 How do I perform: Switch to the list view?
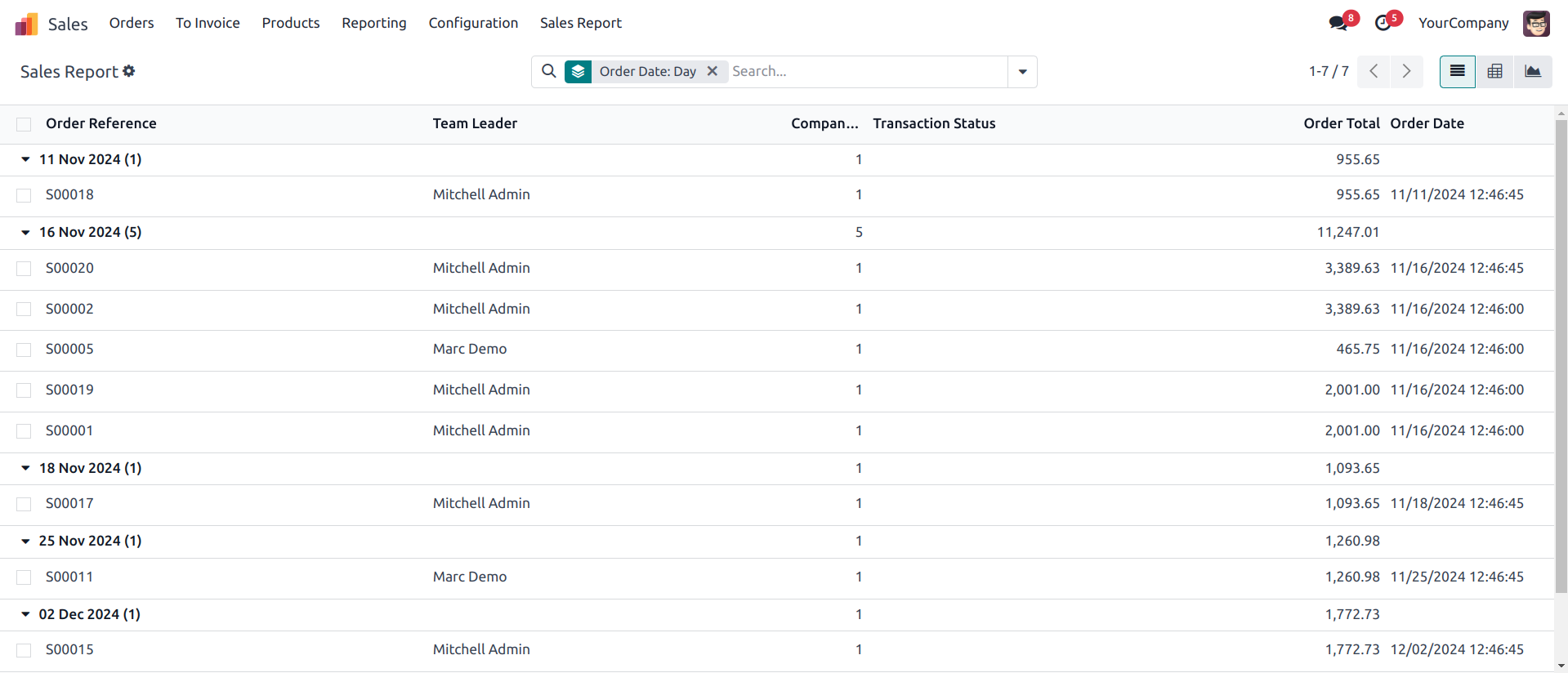tap(1457, 71)
